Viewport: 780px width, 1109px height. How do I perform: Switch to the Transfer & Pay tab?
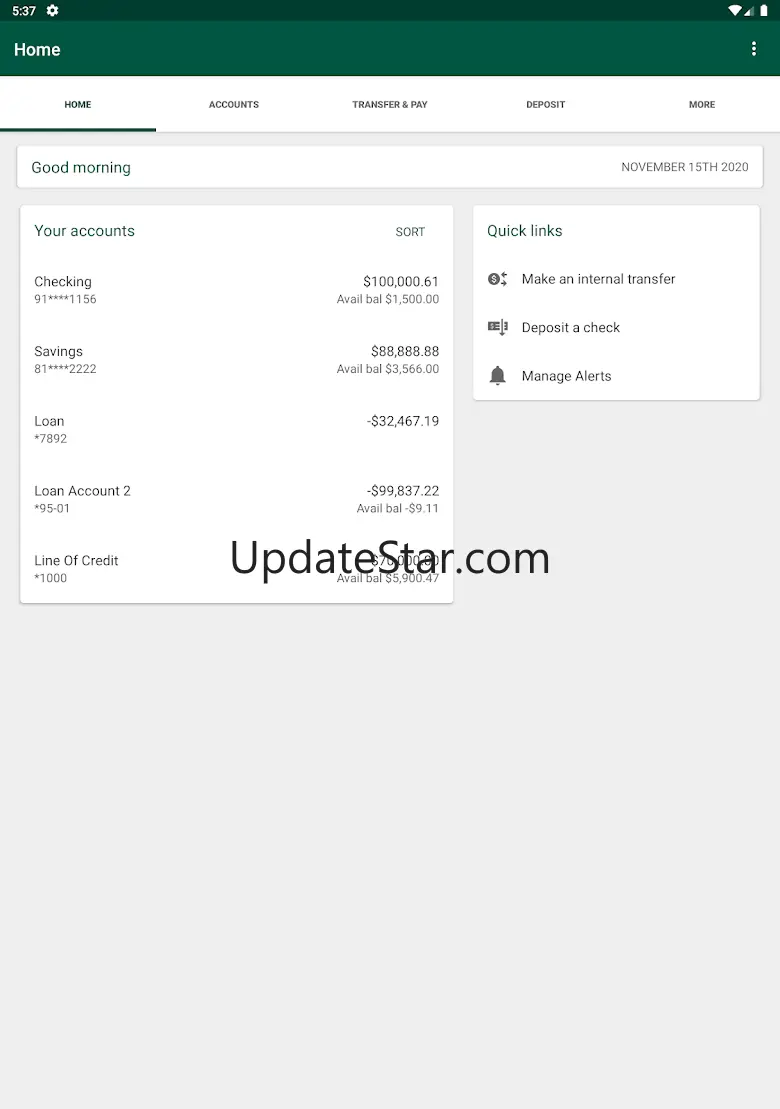[390, 104]
